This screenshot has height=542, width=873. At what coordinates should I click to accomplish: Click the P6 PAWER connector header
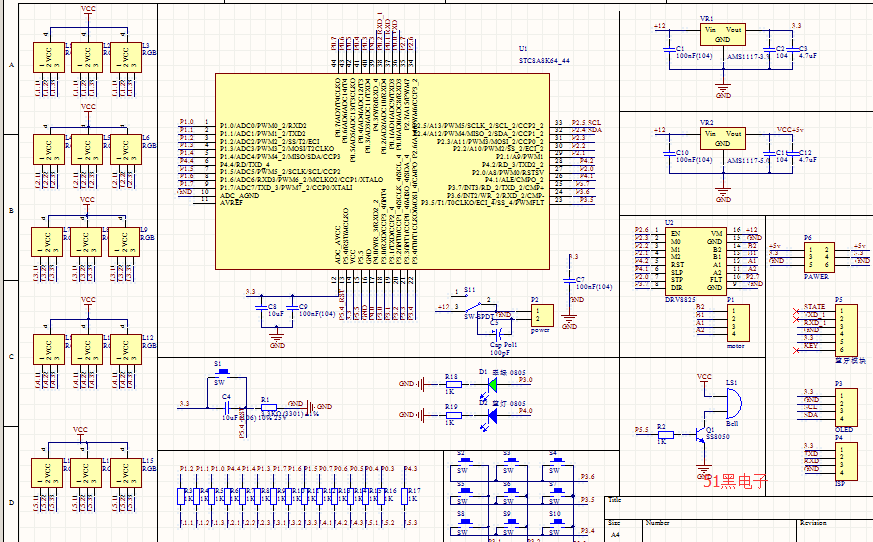coord(821,256)
